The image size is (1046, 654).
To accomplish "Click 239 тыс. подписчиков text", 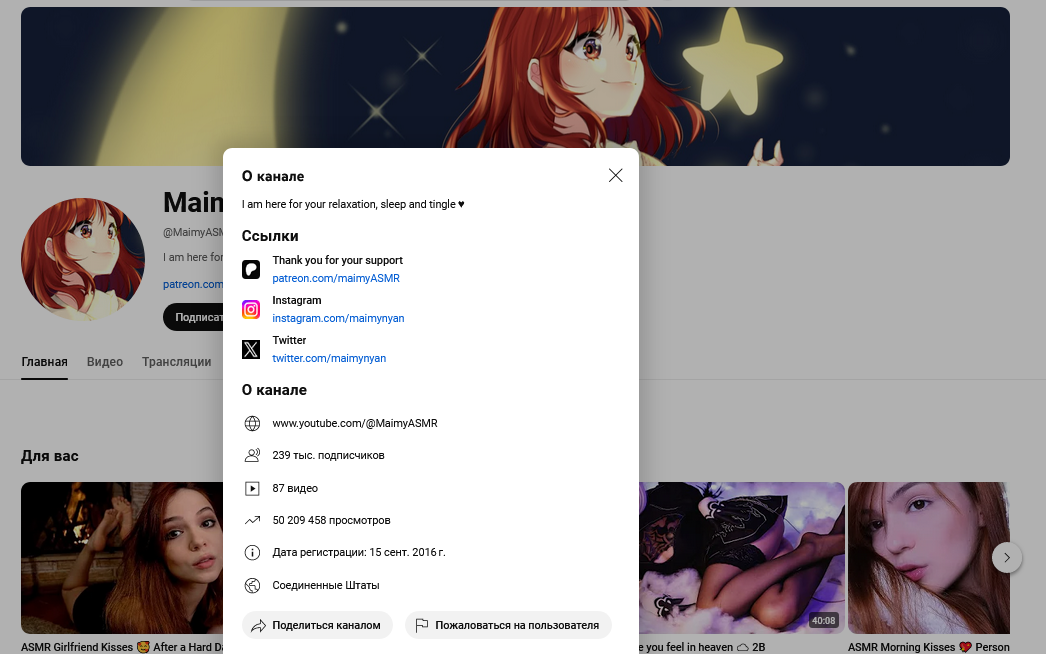I will 328,455.
